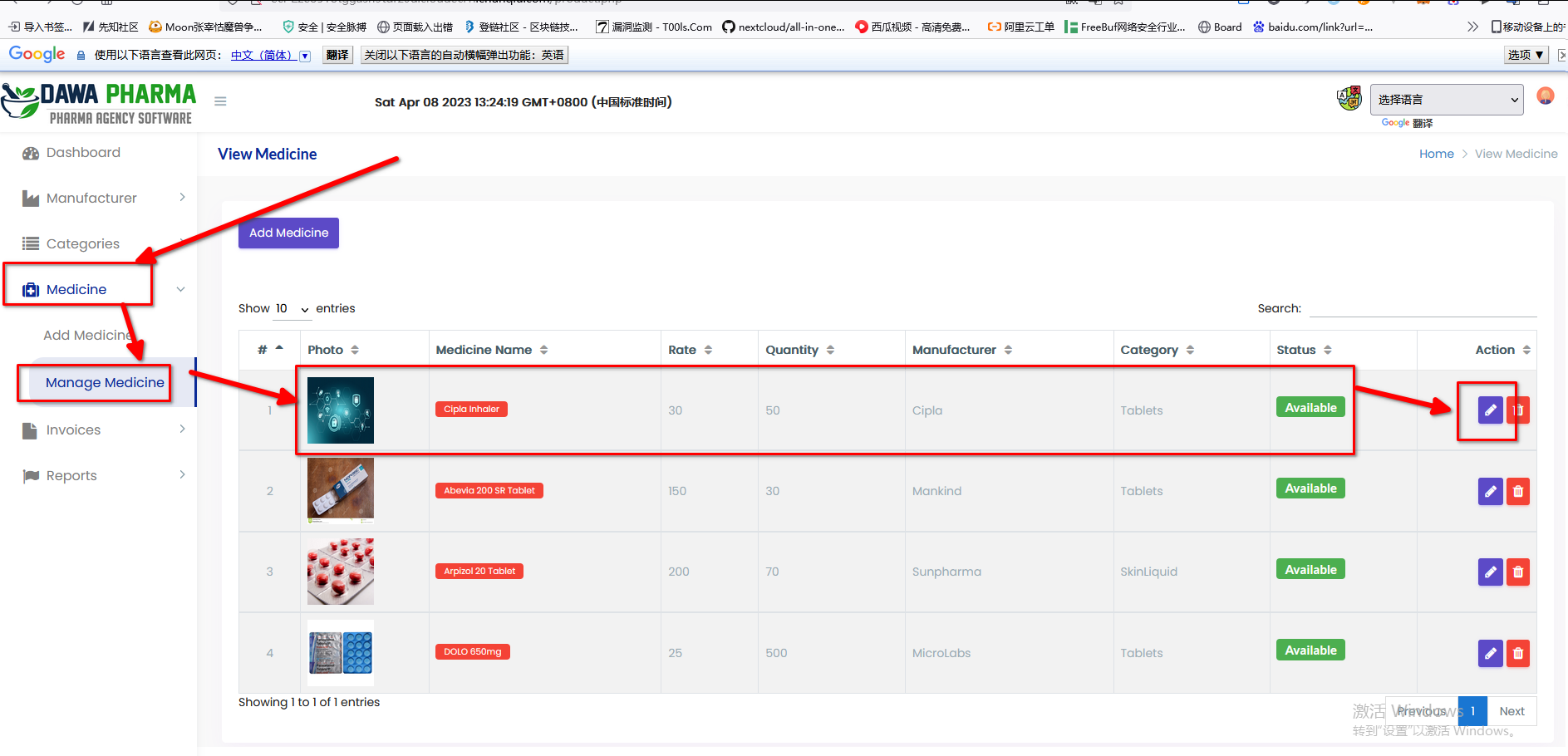Click the edit pencil icon for Cipla Inhaler
Screen dimensions: 1568x756
coord(1490,410)
